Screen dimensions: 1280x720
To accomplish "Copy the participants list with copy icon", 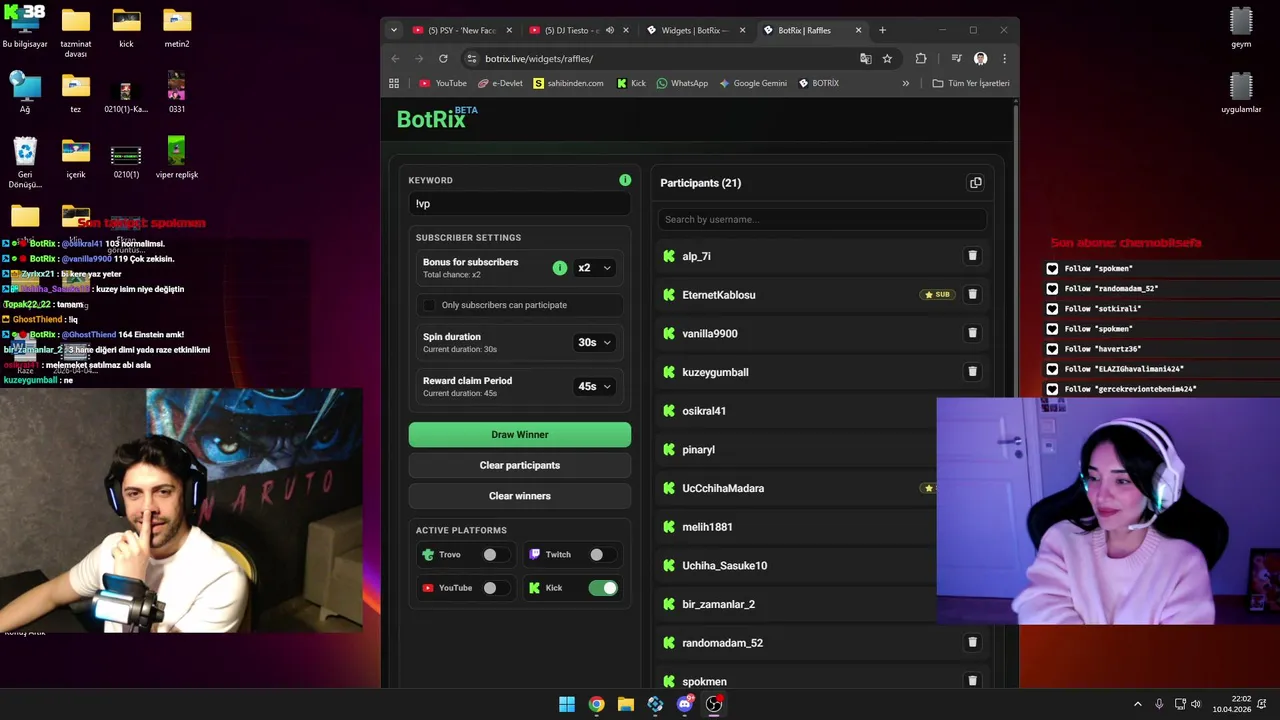I will 975,183.
